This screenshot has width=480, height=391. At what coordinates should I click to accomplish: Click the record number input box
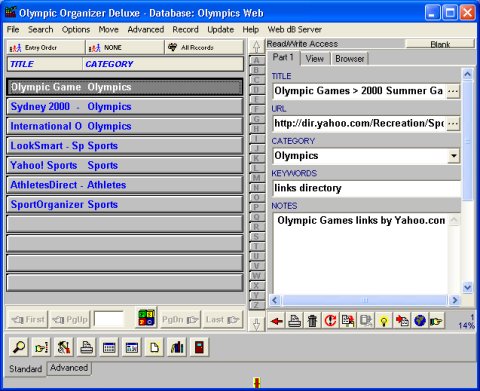click(108, 319)
